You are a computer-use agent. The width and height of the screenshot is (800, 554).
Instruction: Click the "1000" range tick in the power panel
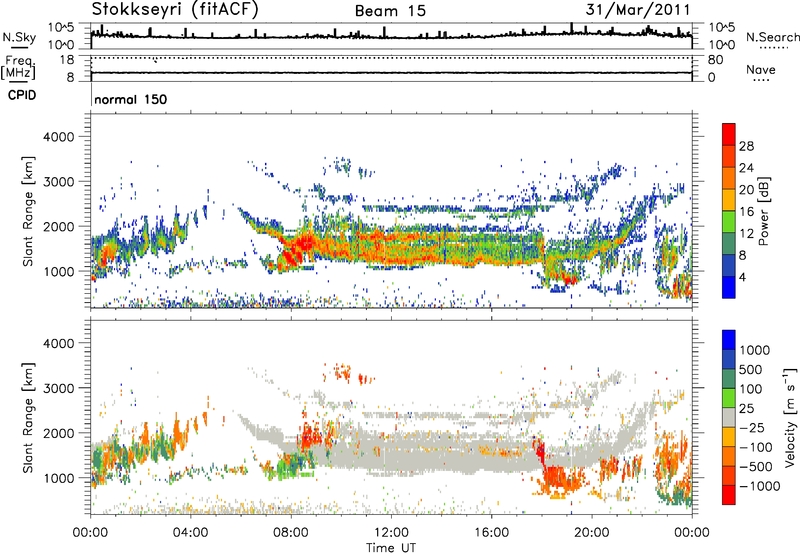pos(58,271)
